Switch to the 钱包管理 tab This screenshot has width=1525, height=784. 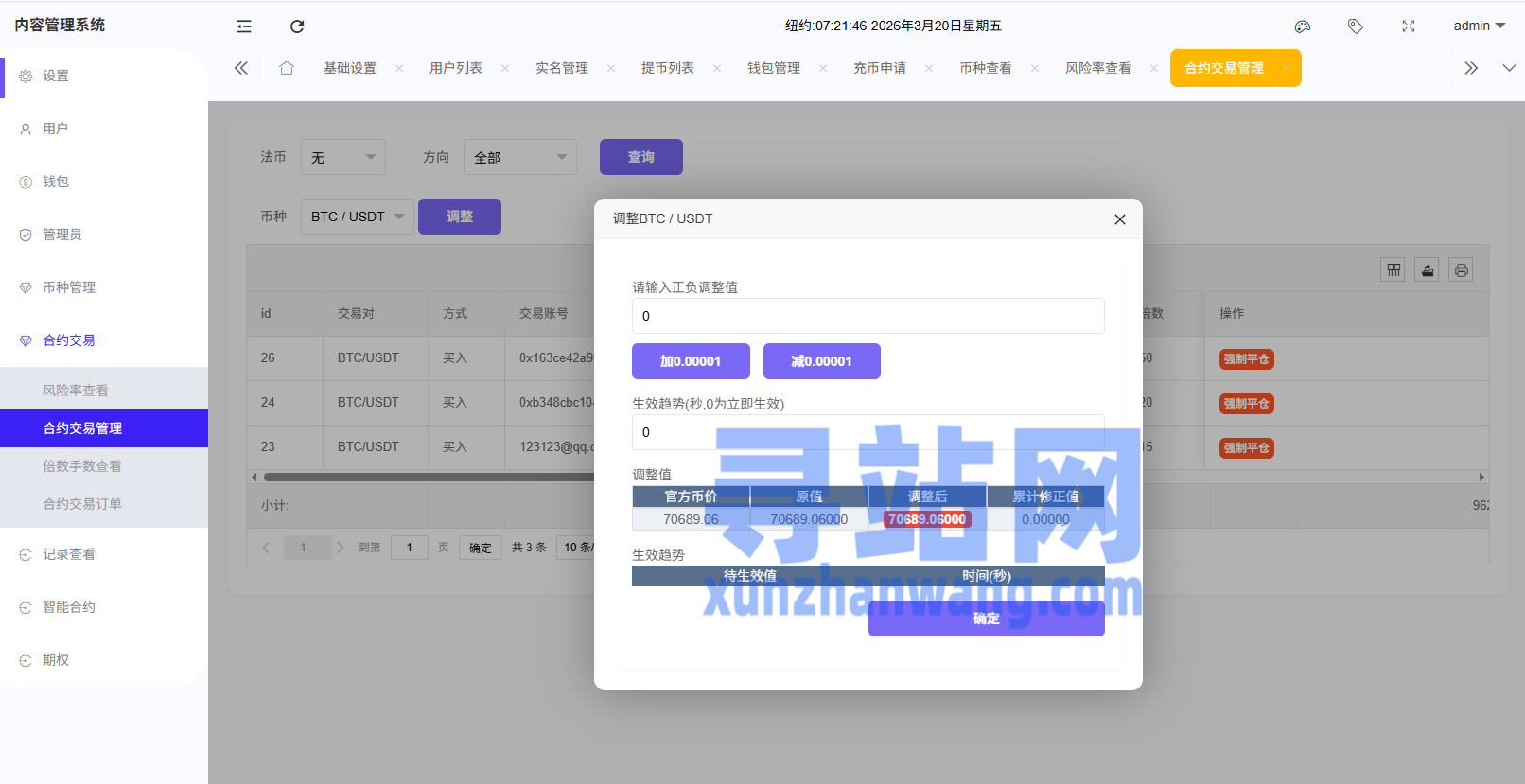coord(774,68)
